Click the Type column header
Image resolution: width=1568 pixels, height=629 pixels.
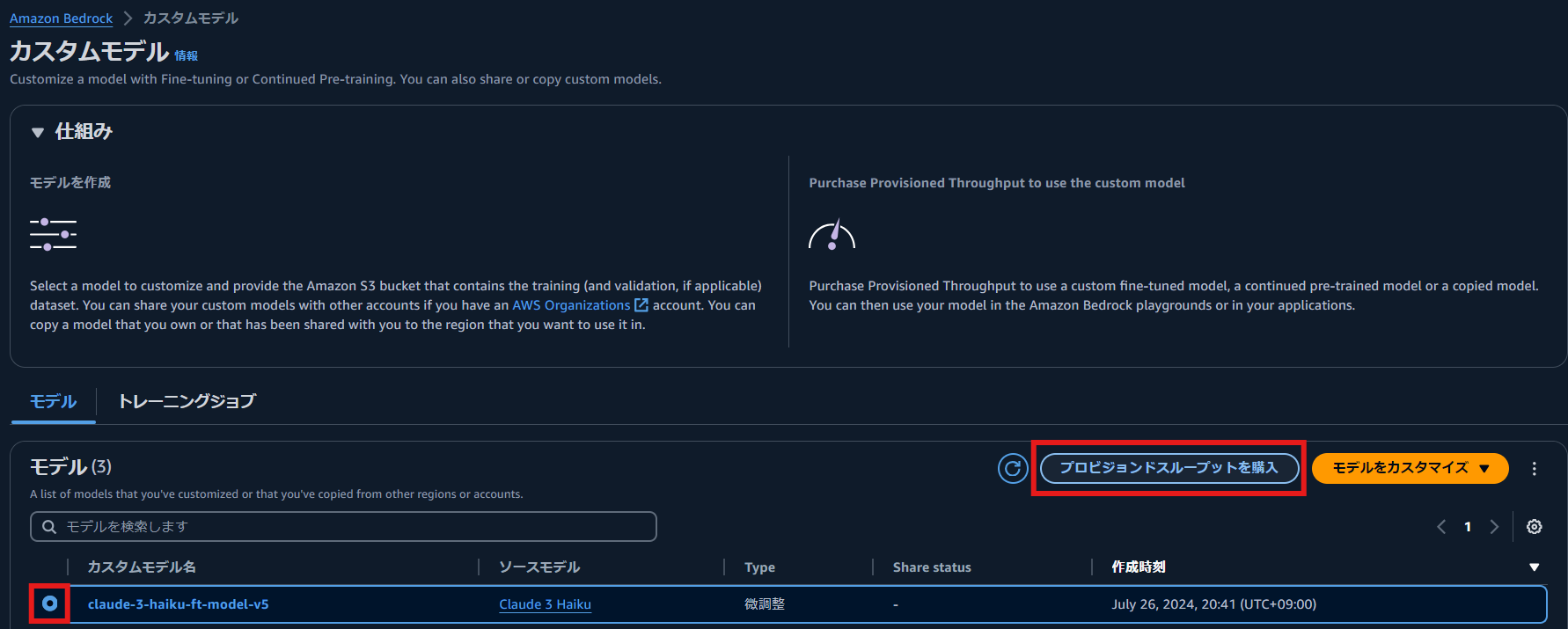[759, 567]
